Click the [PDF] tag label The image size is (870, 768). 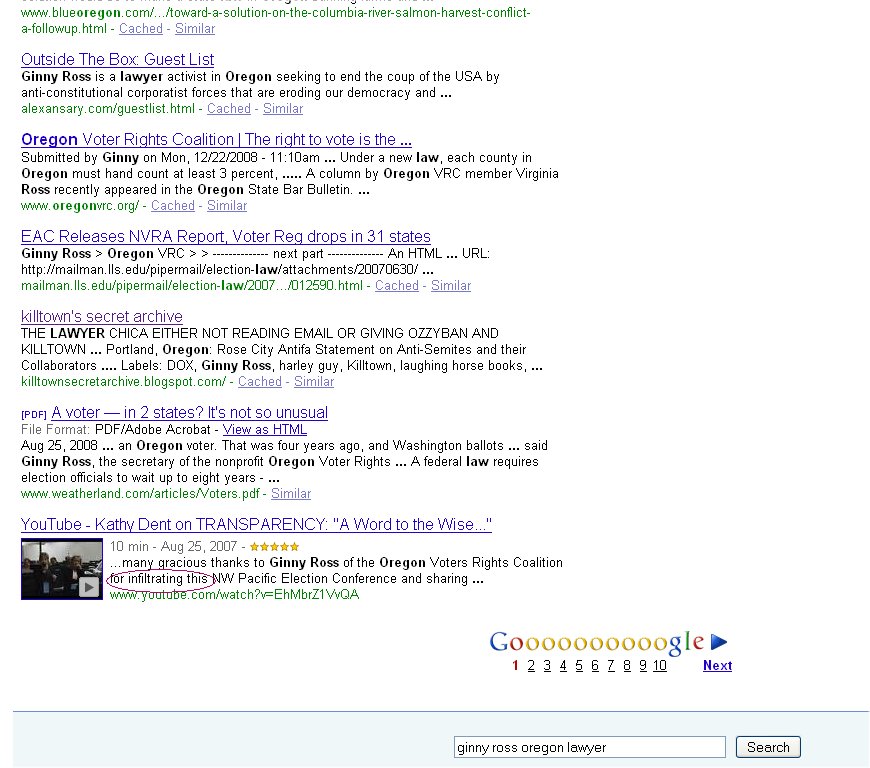tap(33, 415)
